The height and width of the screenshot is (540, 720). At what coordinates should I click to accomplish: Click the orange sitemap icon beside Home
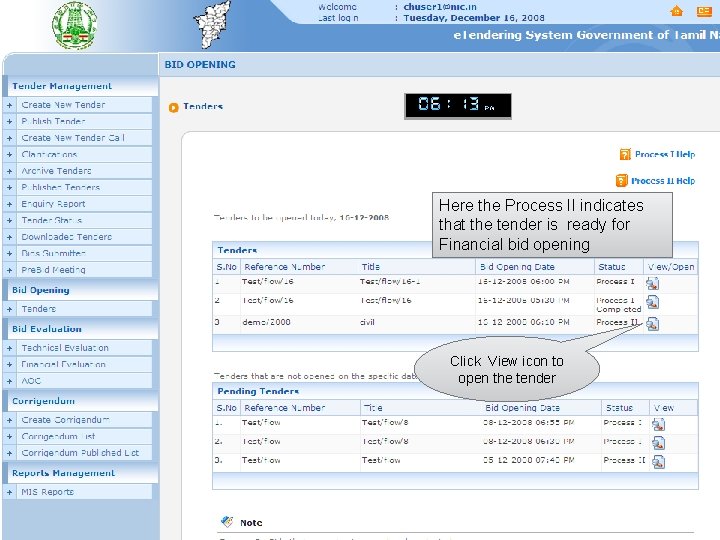click(x=704, y=11)
